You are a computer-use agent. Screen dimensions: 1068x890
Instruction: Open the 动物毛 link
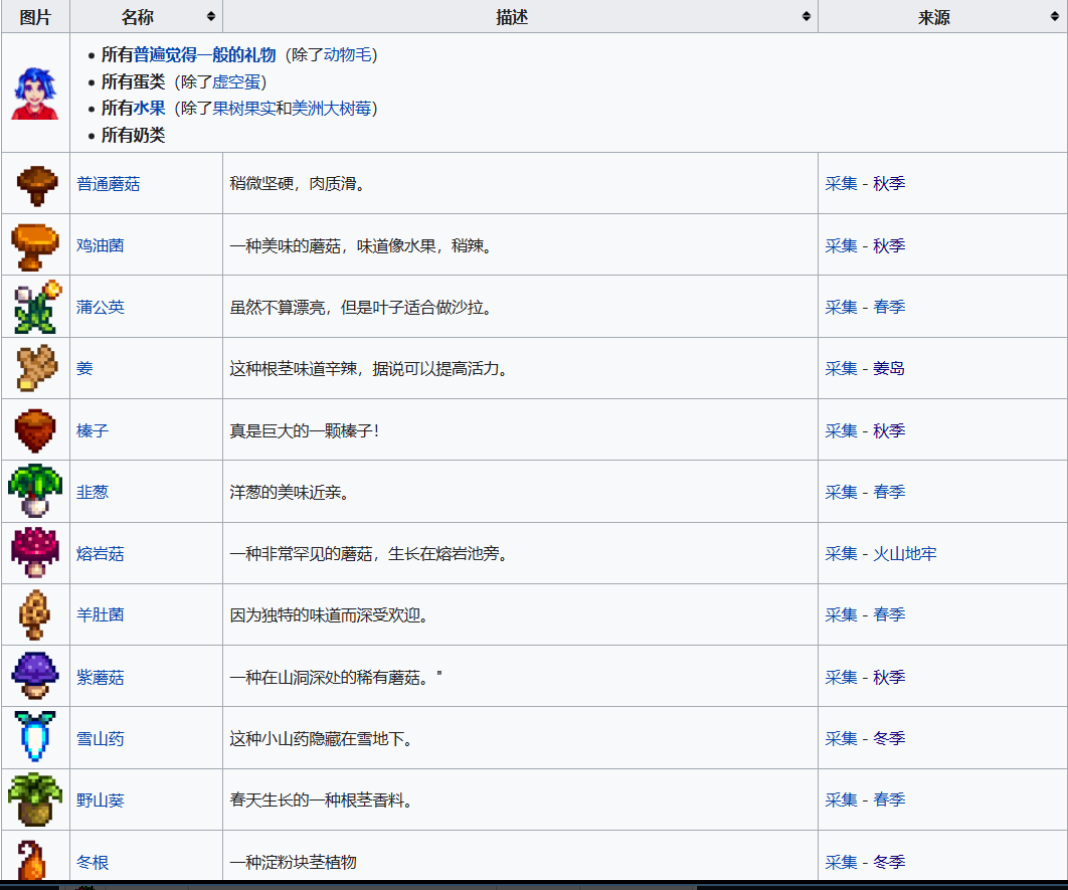(347, 54)
